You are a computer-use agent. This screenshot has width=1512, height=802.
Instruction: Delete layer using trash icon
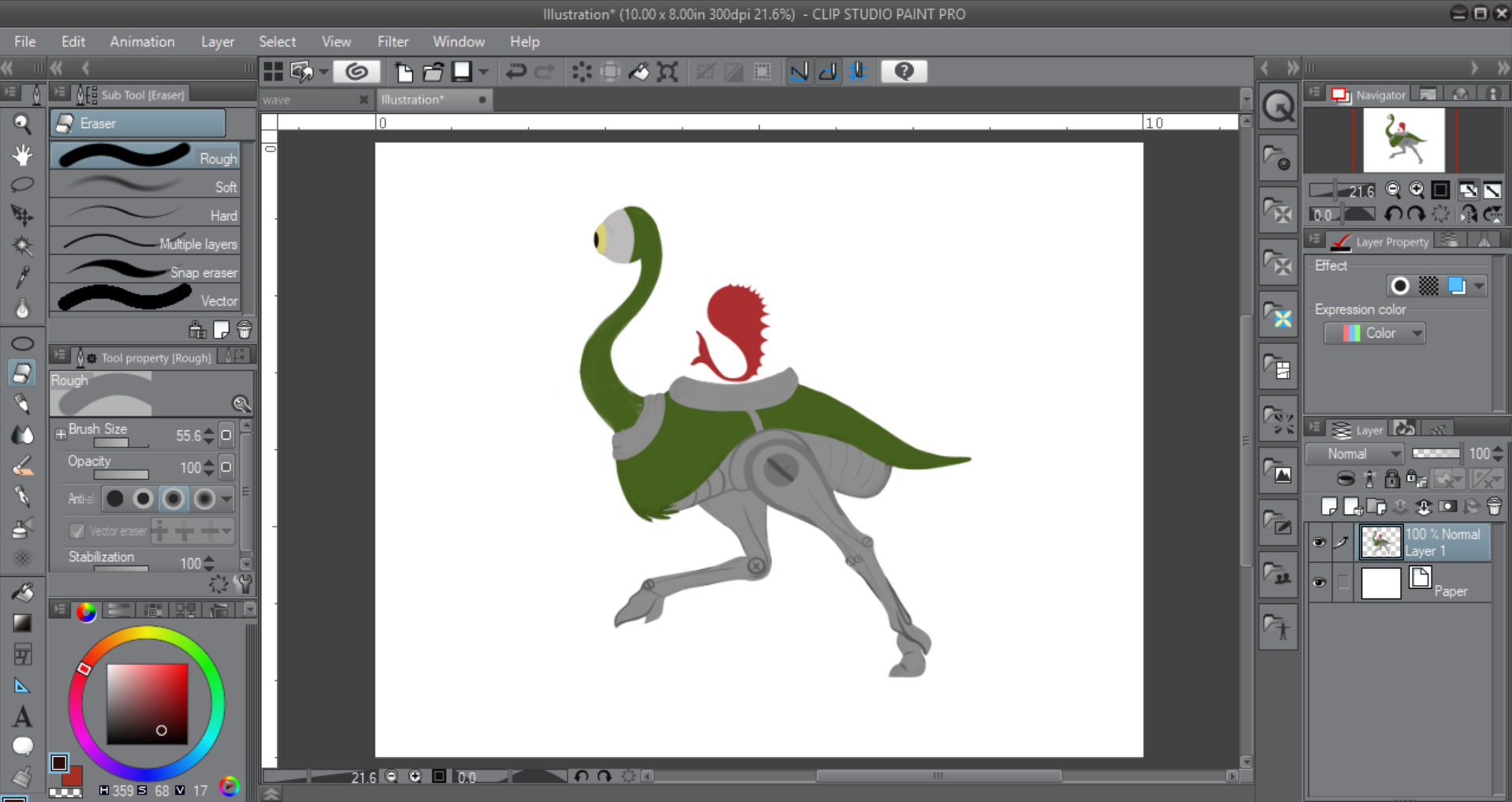pos(1494,507)
